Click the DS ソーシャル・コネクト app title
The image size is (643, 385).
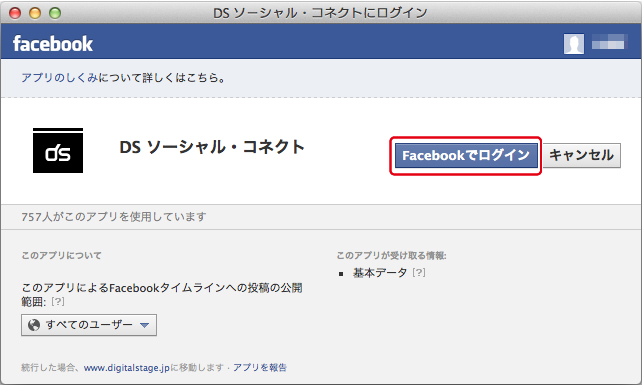pyautogui.click(x=212, y=147)
